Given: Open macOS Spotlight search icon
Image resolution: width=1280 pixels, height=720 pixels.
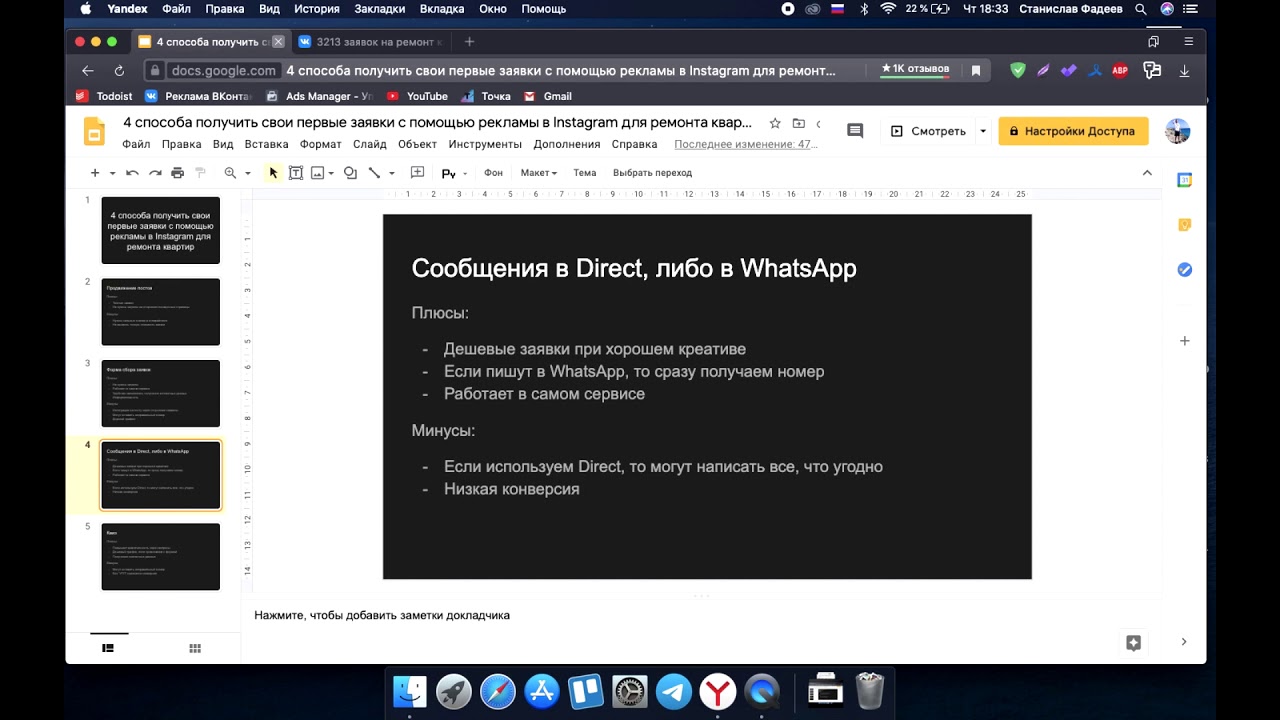Looking at the screenshot, I should tap(1141, 9).
